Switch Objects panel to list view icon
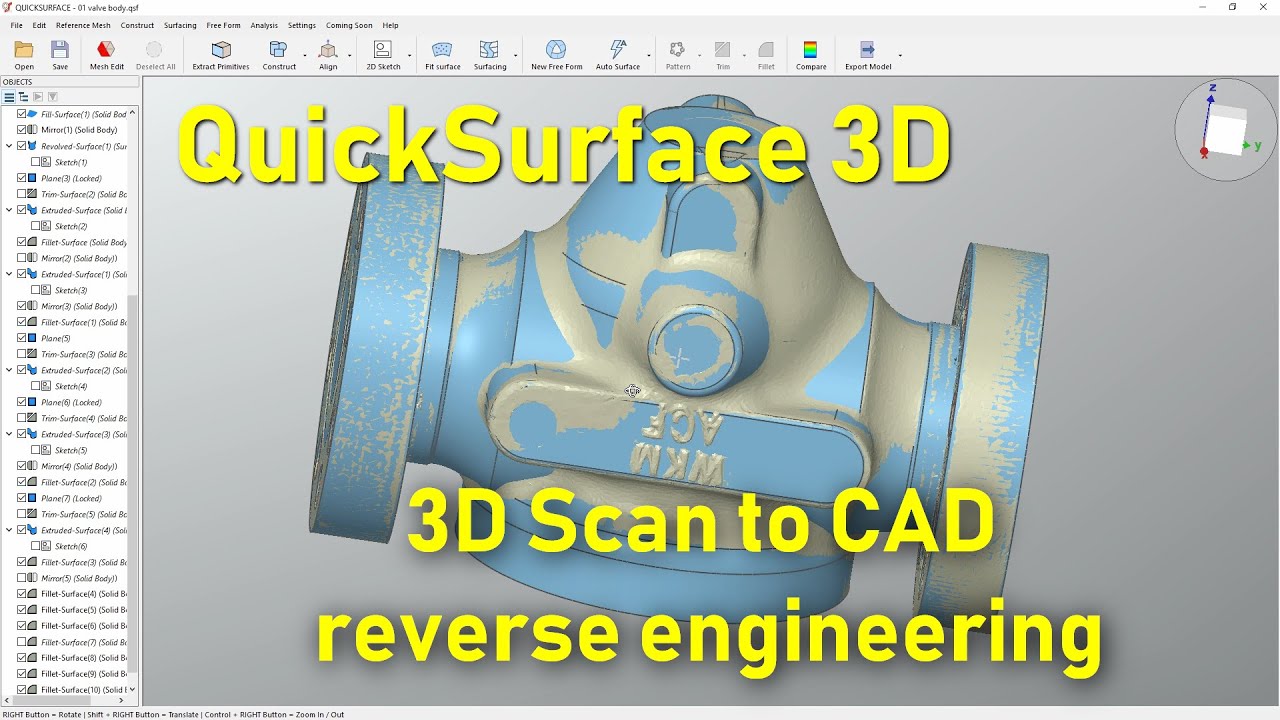The height and width of the screenshot is (720, 1280). (9, 97)
